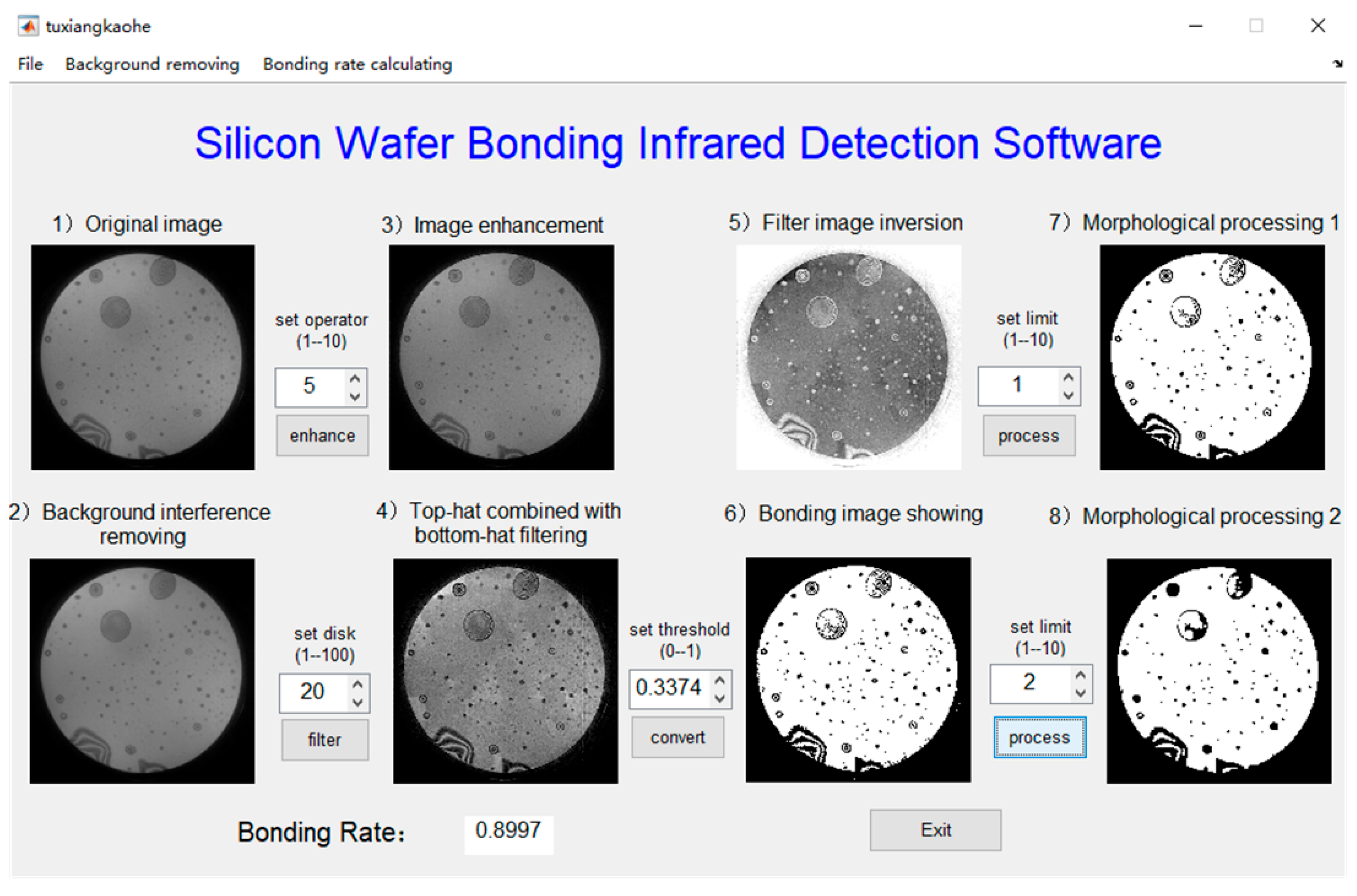Increase the set operator spinner value
Image resolution: width=1357 pixels, height=896 pixels.
point(355,378)
